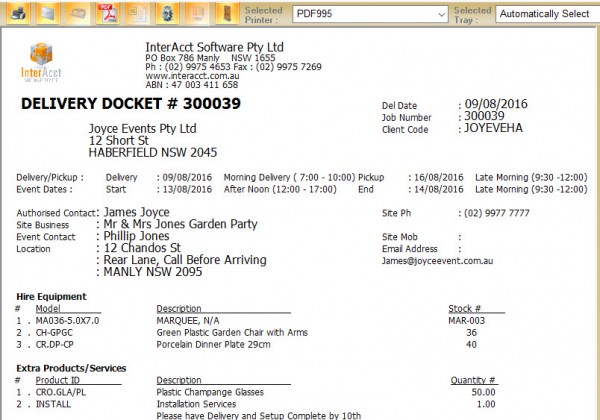Screen dimensions: 600x420
Task: Click the quantity value 50.00
Action: 483,392
